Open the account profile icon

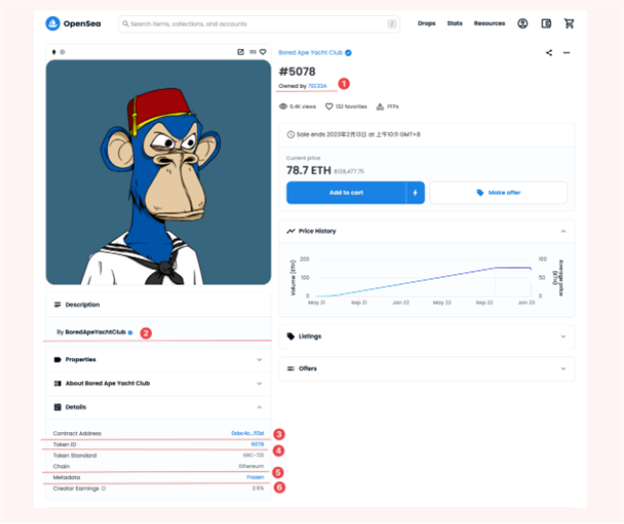(x=523, y=23)
